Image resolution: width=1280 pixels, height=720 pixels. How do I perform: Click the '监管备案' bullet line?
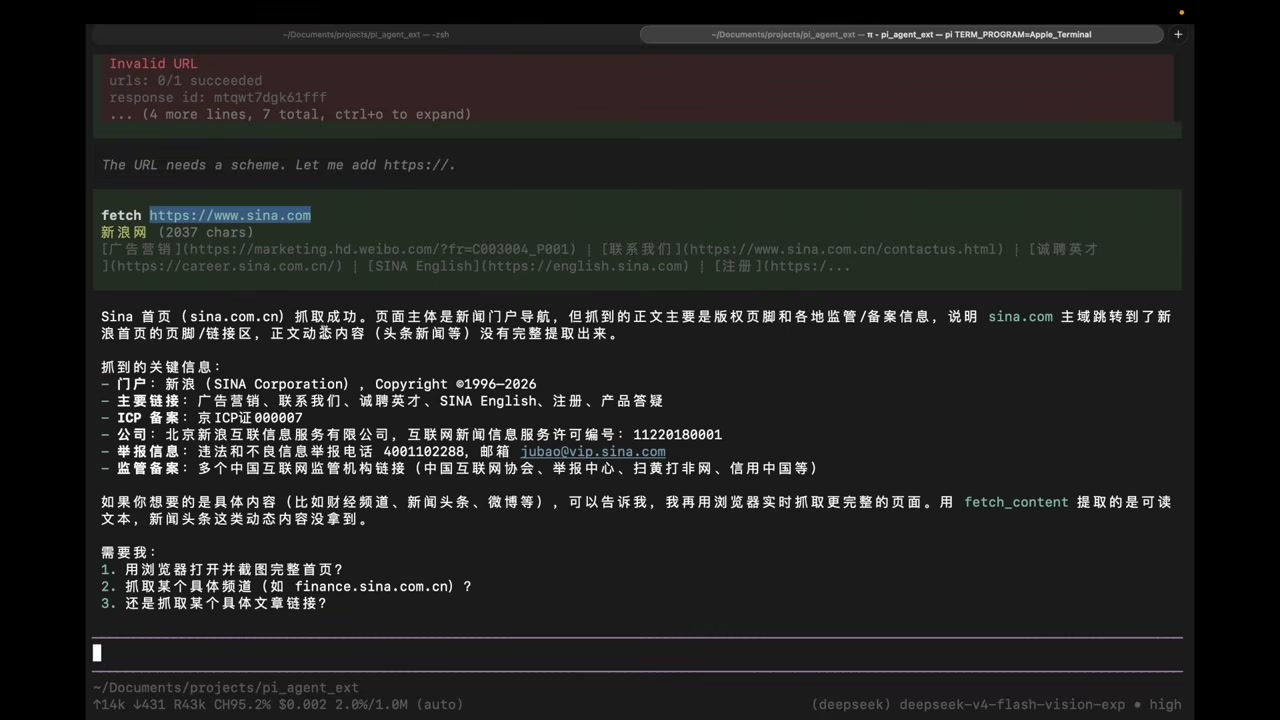pyautogui.click(x=460, y=468)
